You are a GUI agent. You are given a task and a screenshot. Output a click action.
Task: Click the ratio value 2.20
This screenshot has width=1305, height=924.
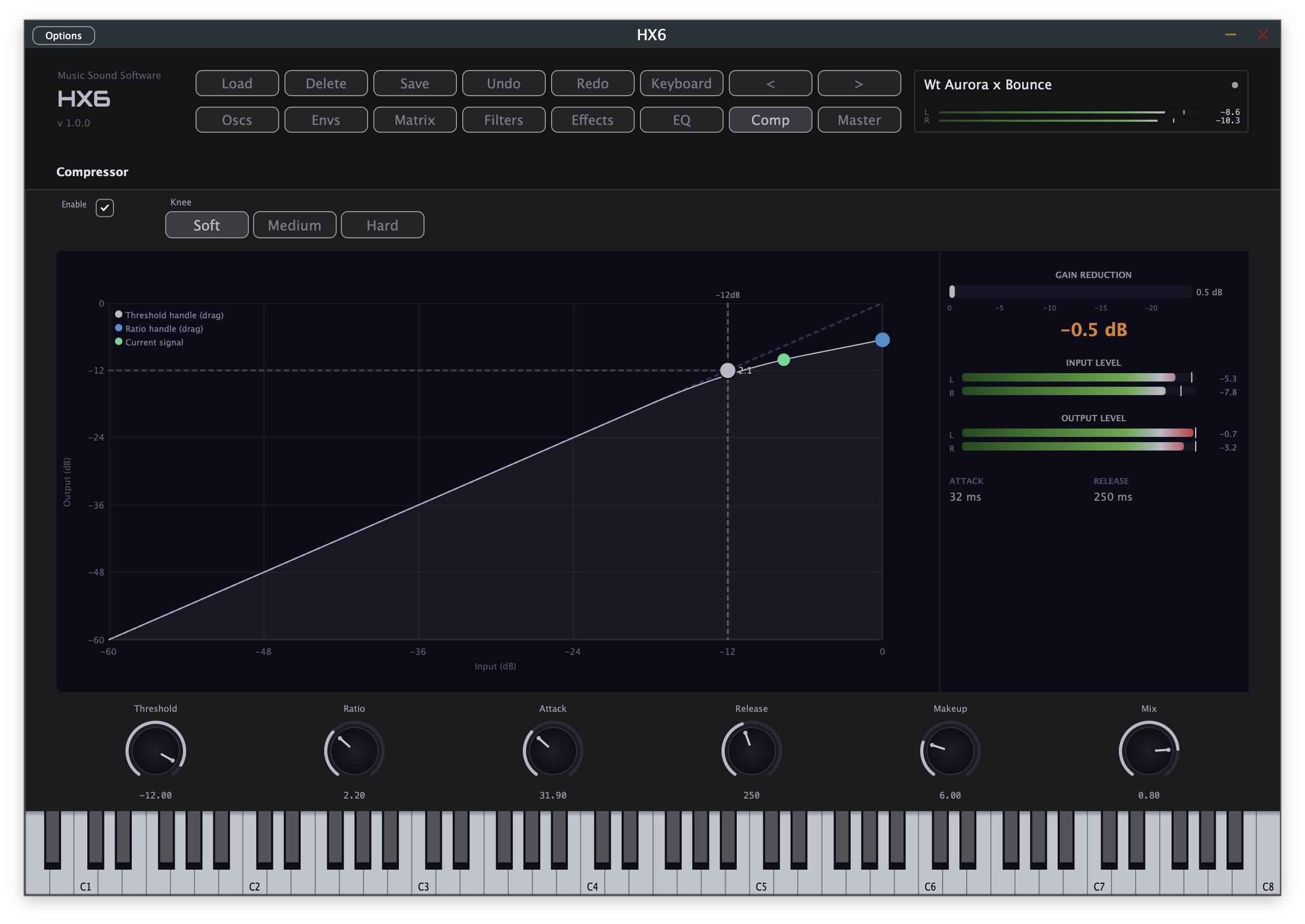click(x=354, y=795)
